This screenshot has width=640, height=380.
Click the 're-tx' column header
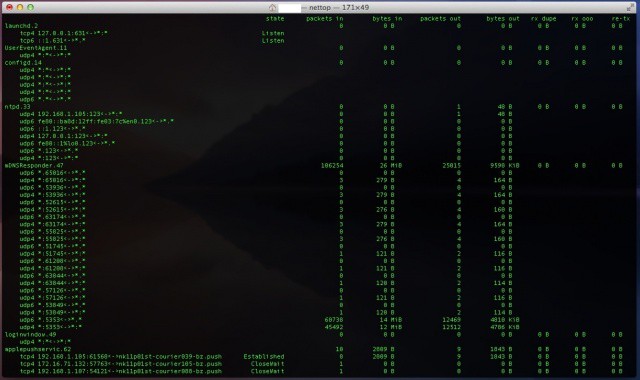tap(620, 18)
